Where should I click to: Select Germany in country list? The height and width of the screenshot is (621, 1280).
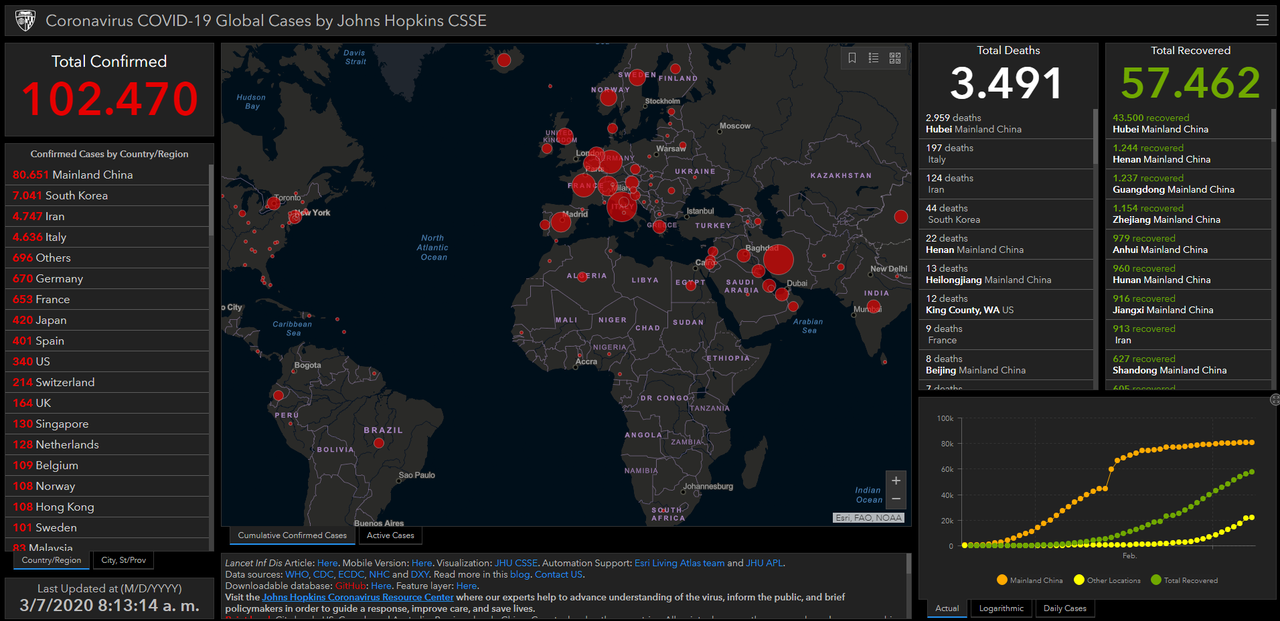click(108, 279)
